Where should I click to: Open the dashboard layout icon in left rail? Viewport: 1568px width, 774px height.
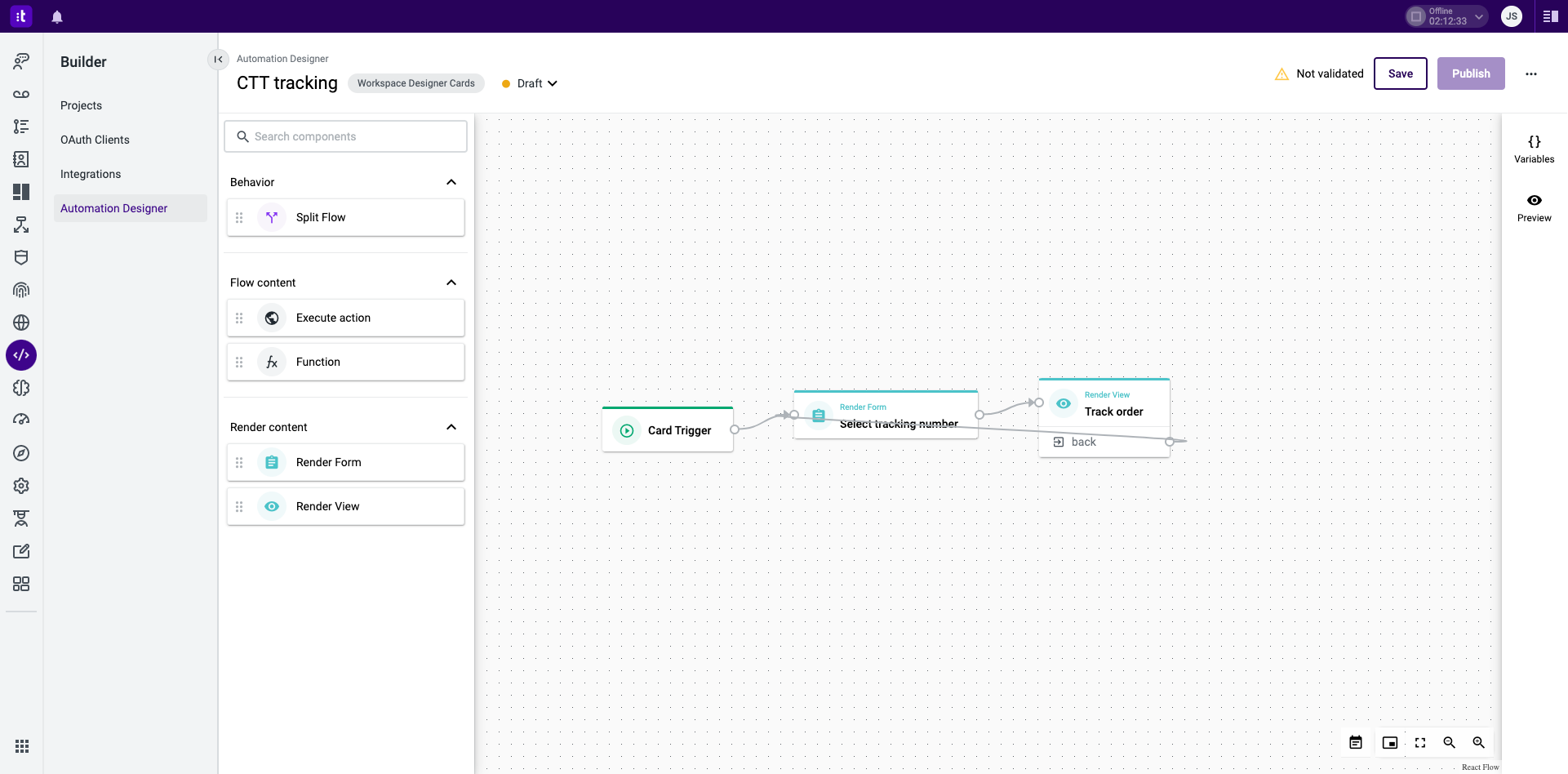click(21, 192)
